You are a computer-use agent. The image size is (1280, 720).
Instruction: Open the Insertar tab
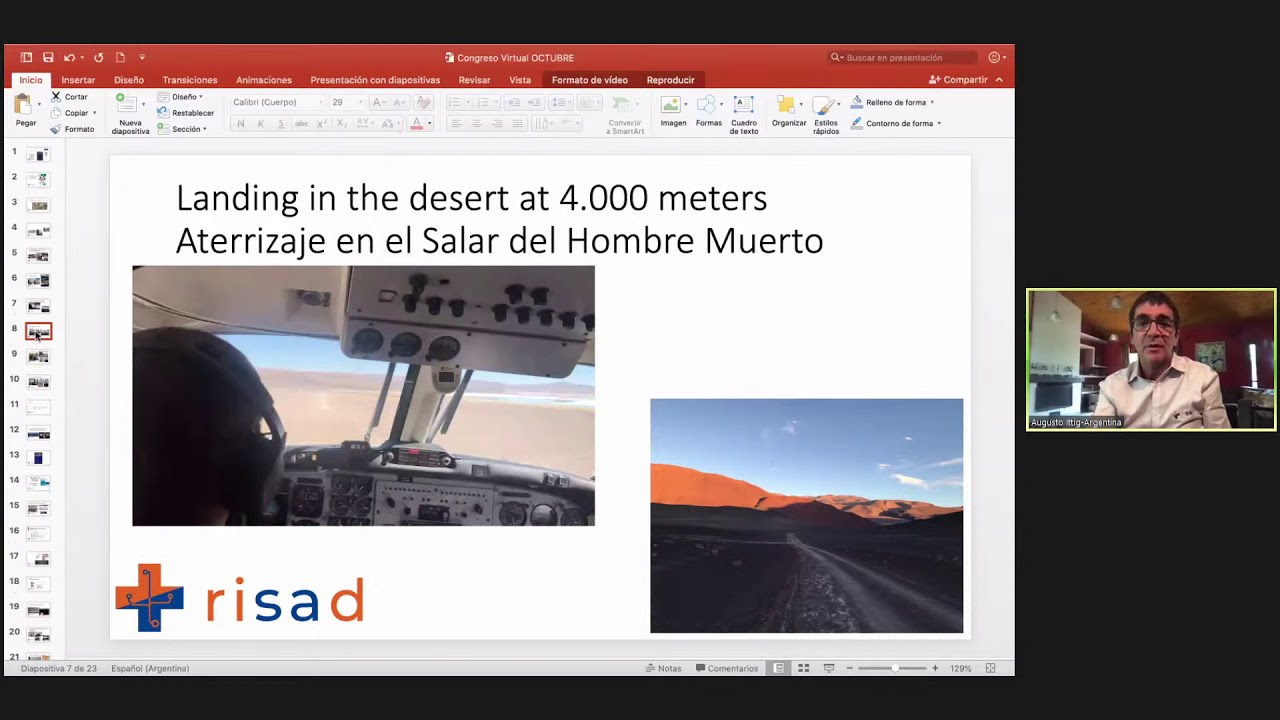(x=78, y=80)
